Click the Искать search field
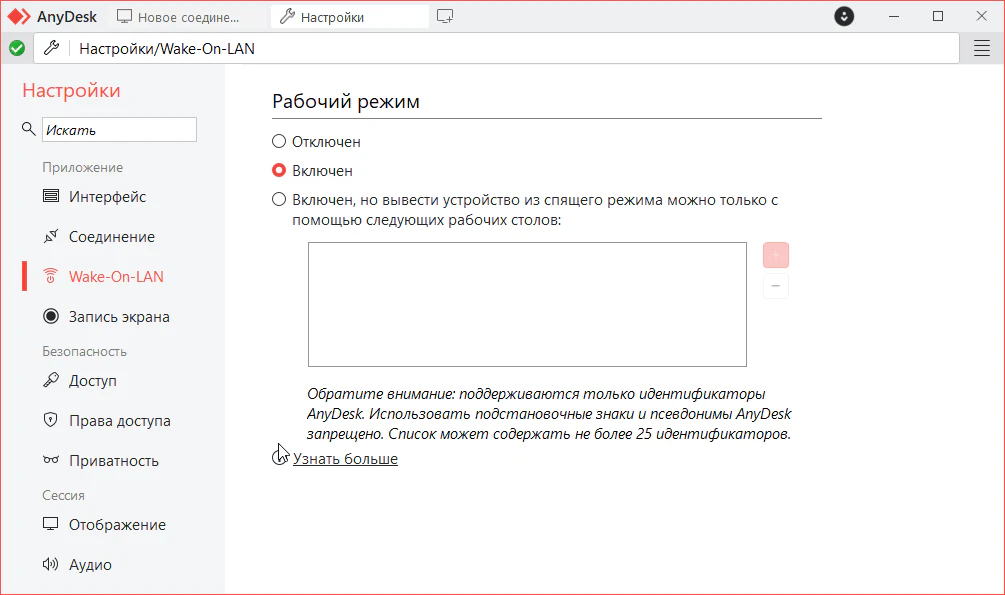1005x595 pixels. [119, 130]
